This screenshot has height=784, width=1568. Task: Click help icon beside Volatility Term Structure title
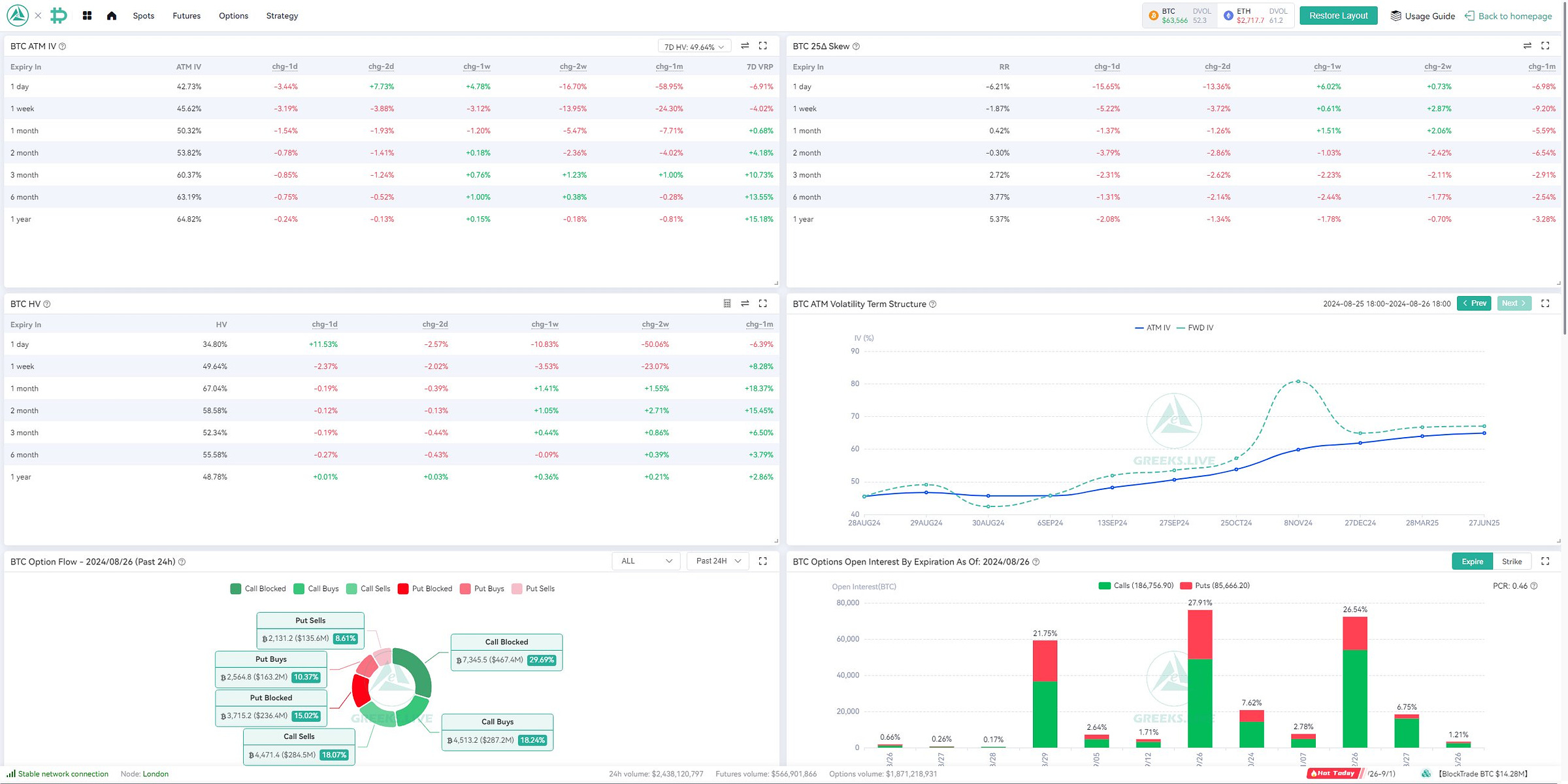click(x=932, y=304)
